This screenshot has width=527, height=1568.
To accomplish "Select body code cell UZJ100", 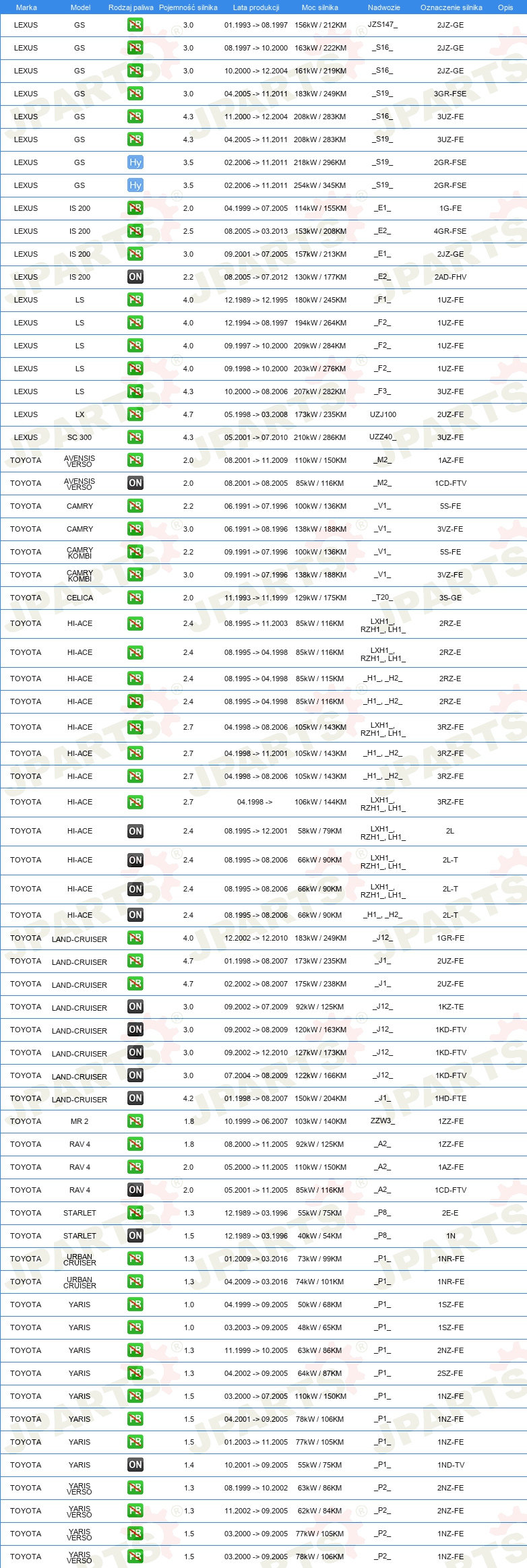I will coord(383,414).
